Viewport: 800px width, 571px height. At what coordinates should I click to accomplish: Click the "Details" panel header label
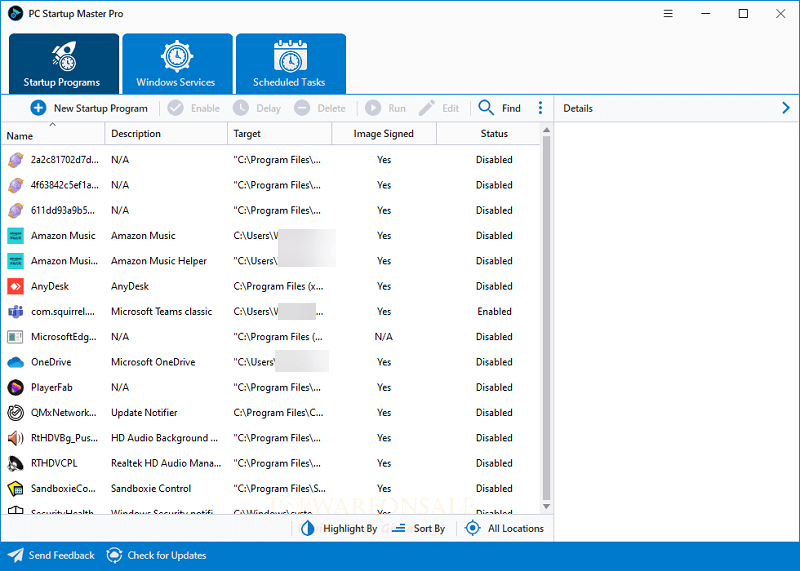click(578, 108)
